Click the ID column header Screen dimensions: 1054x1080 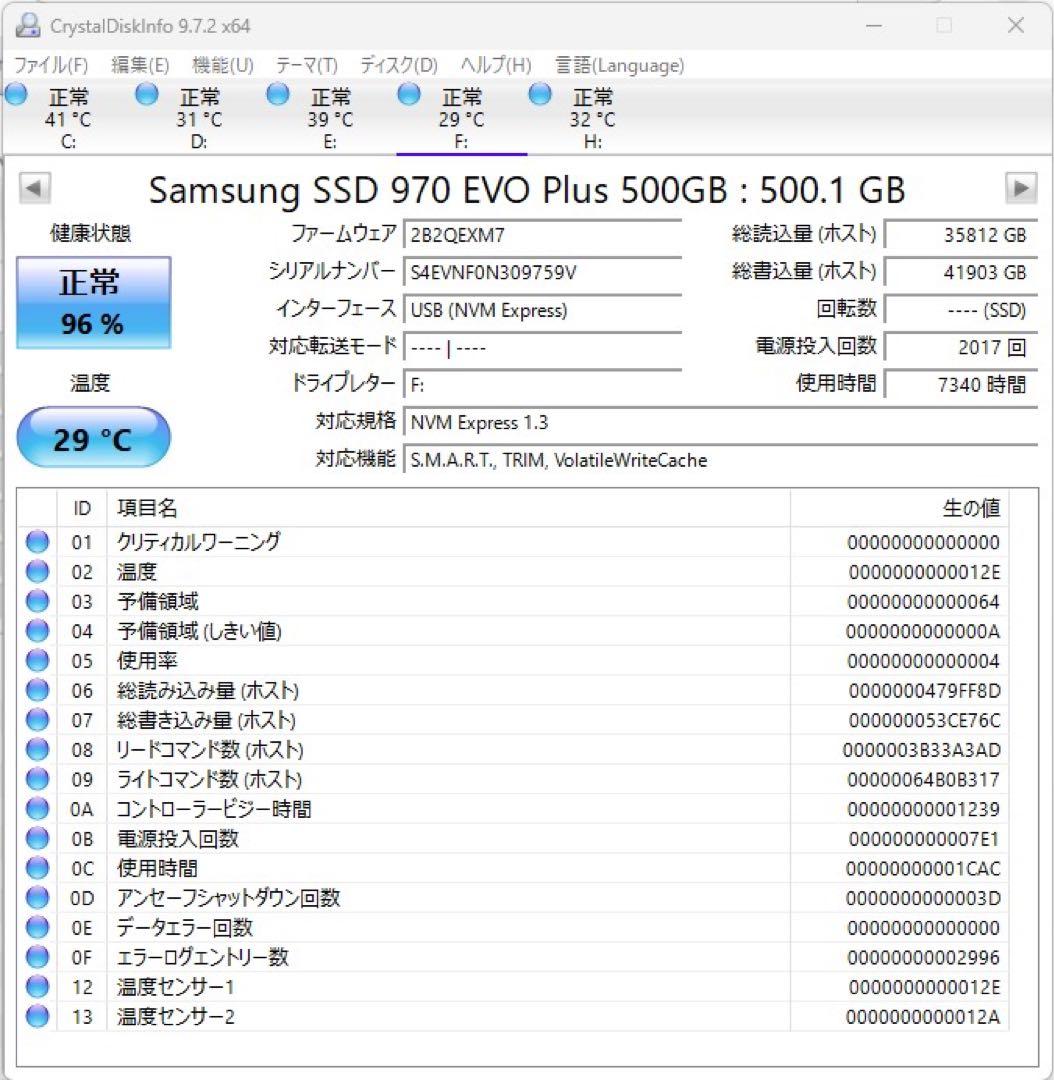click(81, 508)
